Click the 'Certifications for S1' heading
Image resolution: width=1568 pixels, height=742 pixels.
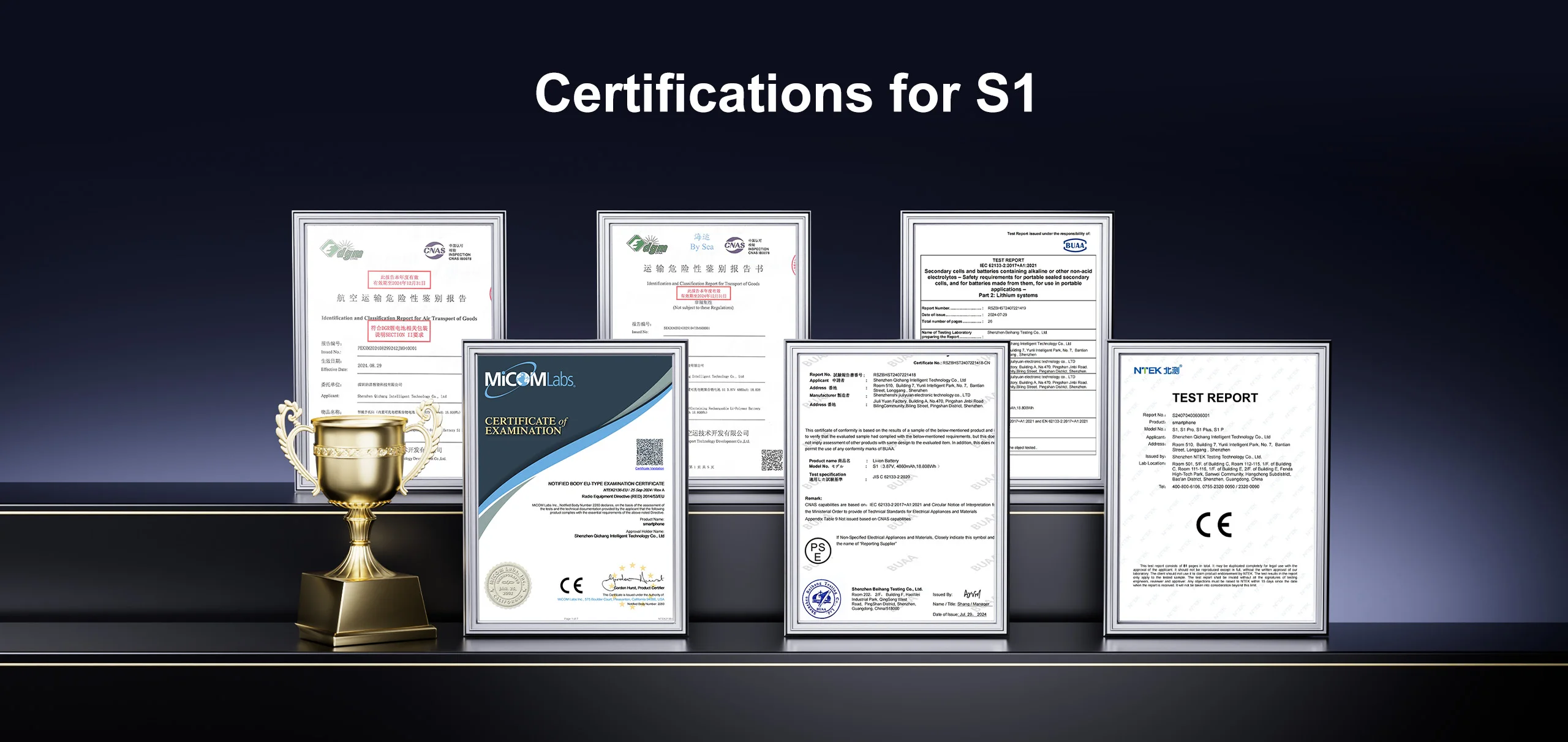point(784,93)
